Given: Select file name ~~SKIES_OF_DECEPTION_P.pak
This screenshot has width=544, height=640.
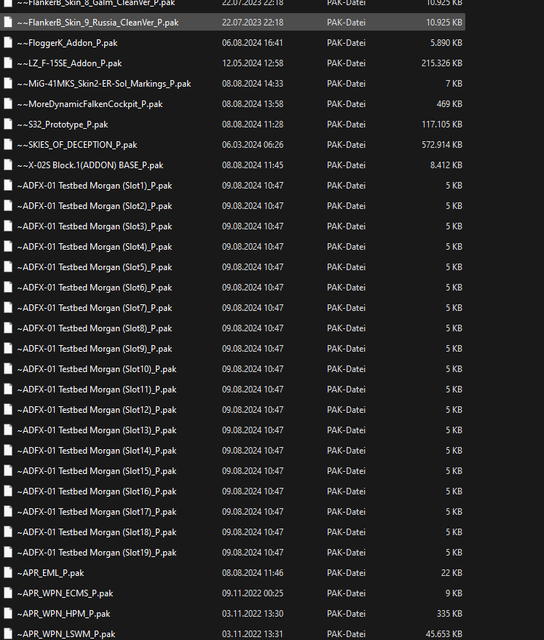Looking at the screenshot, I should pos(77,145).
